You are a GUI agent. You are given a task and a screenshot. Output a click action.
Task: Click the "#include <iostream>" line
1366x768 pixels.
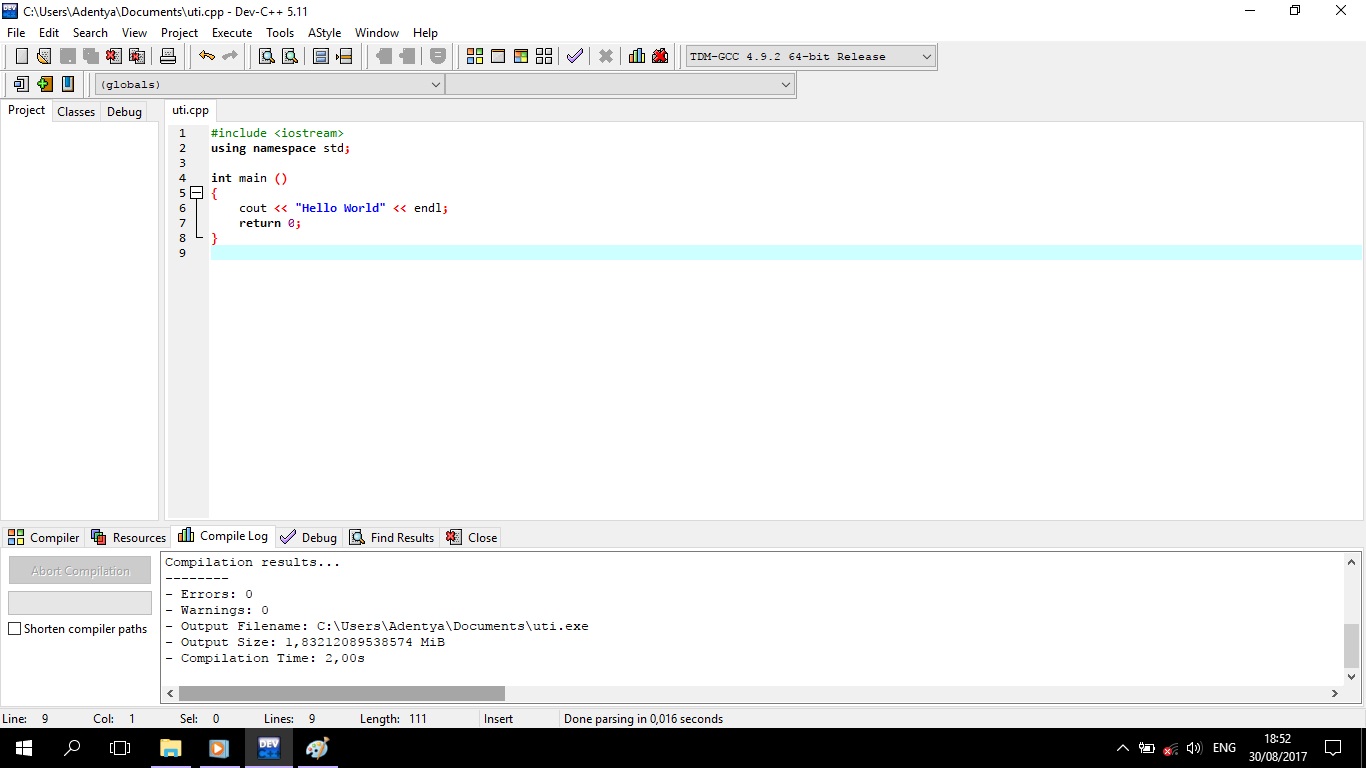pyautogui.click(x=277, y=133)
